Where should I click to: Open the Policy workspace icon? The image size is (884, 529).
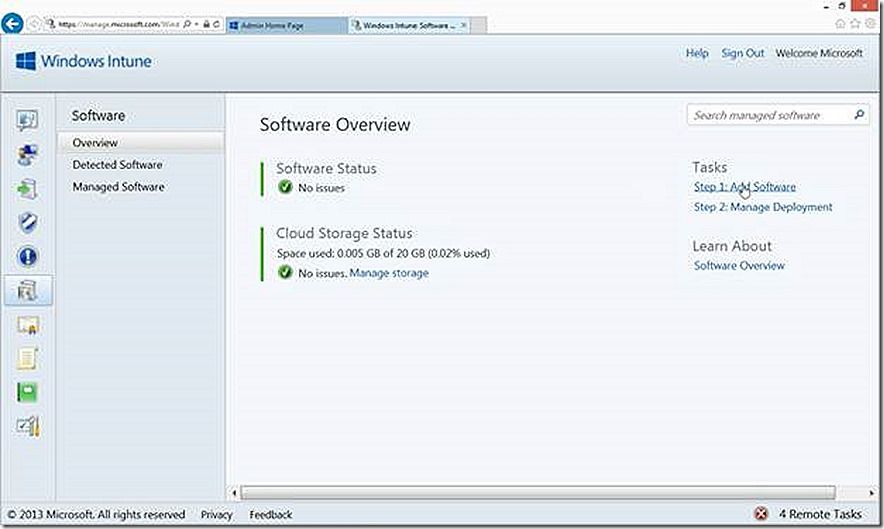27,359
